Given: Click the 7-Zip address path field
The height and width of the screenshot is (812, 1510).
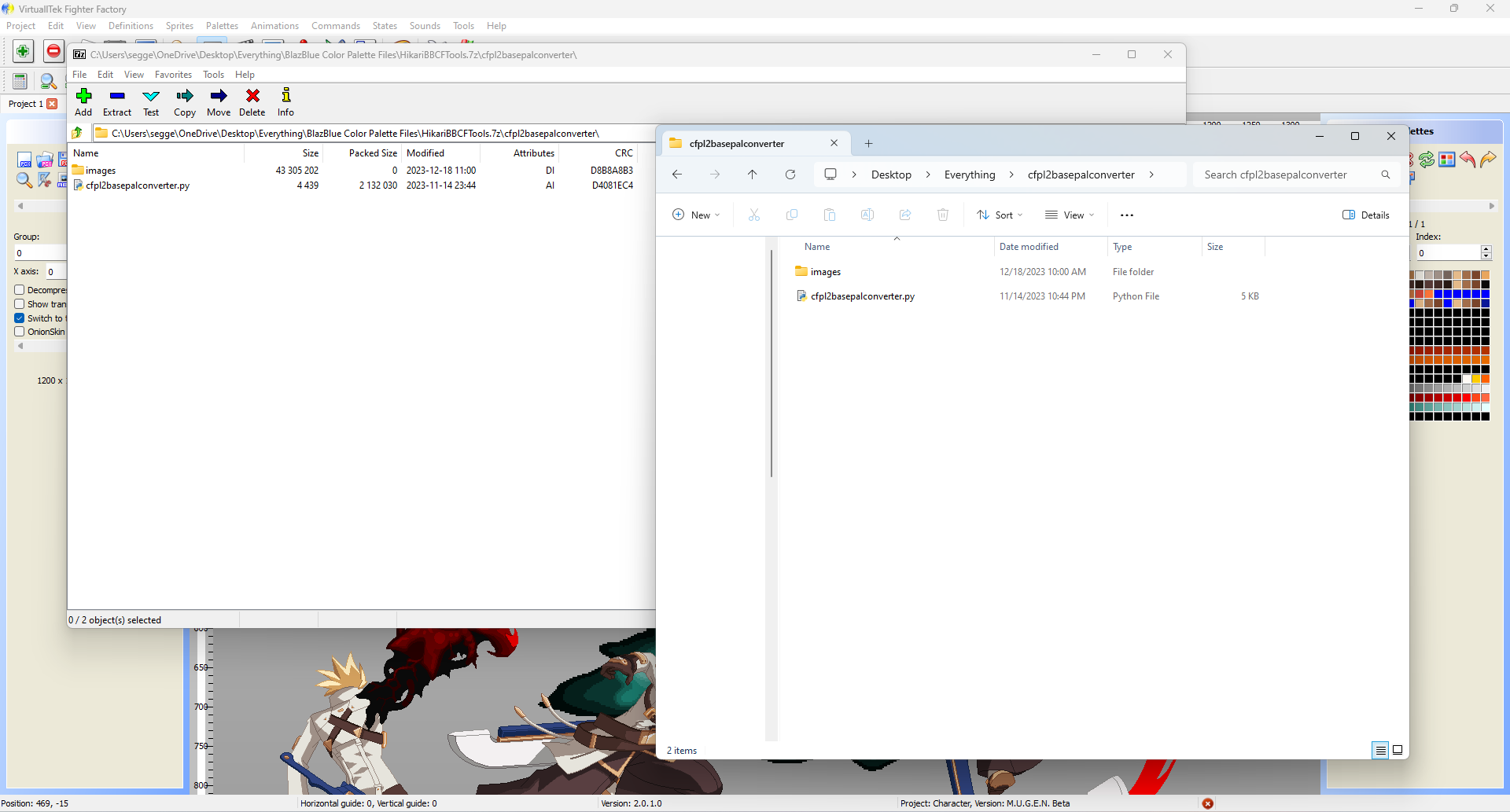Looking at the screenshot, I should (374, 133).
